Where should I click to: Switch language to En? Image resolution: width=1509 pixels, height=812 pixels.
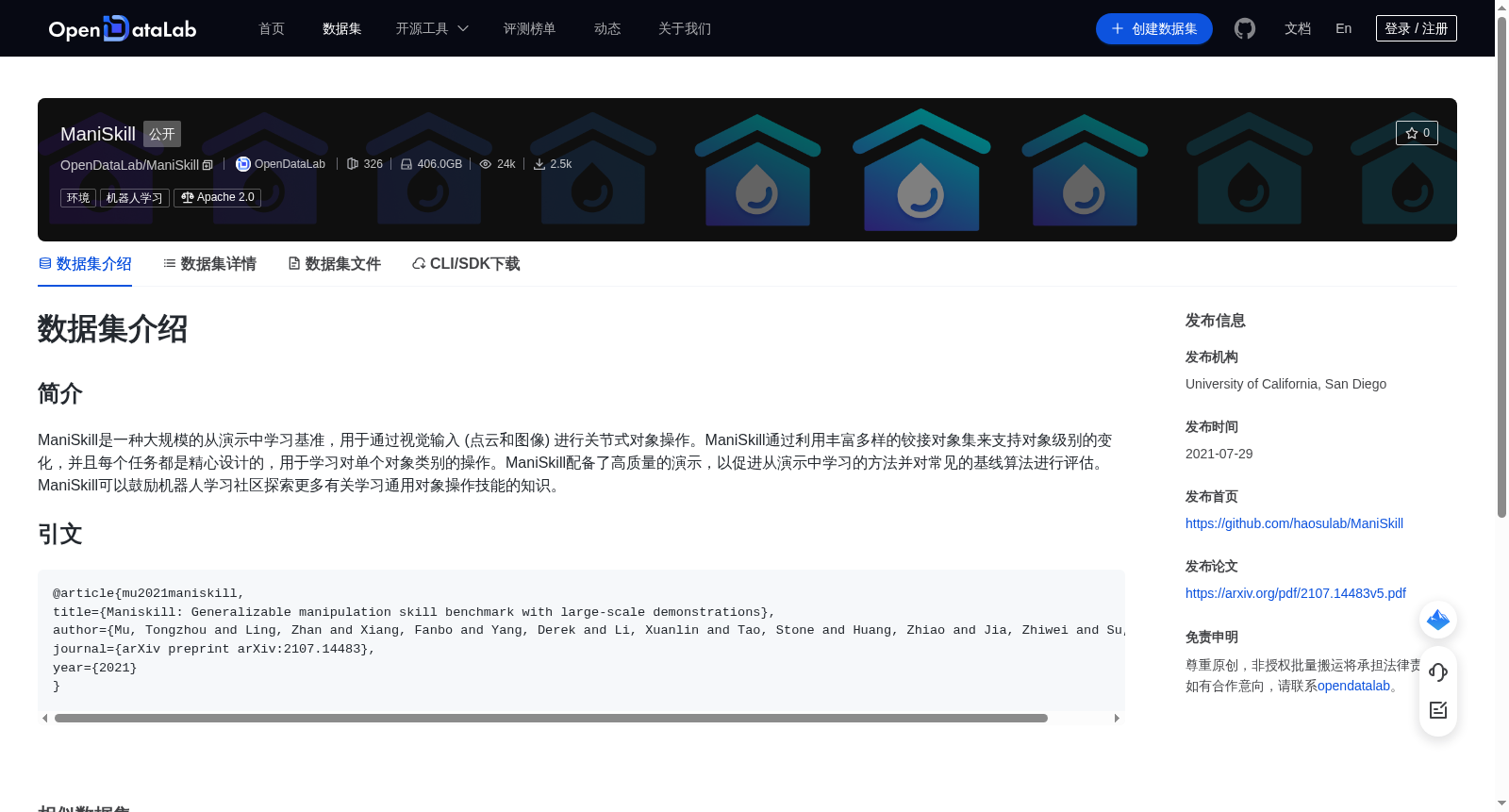1343,28
